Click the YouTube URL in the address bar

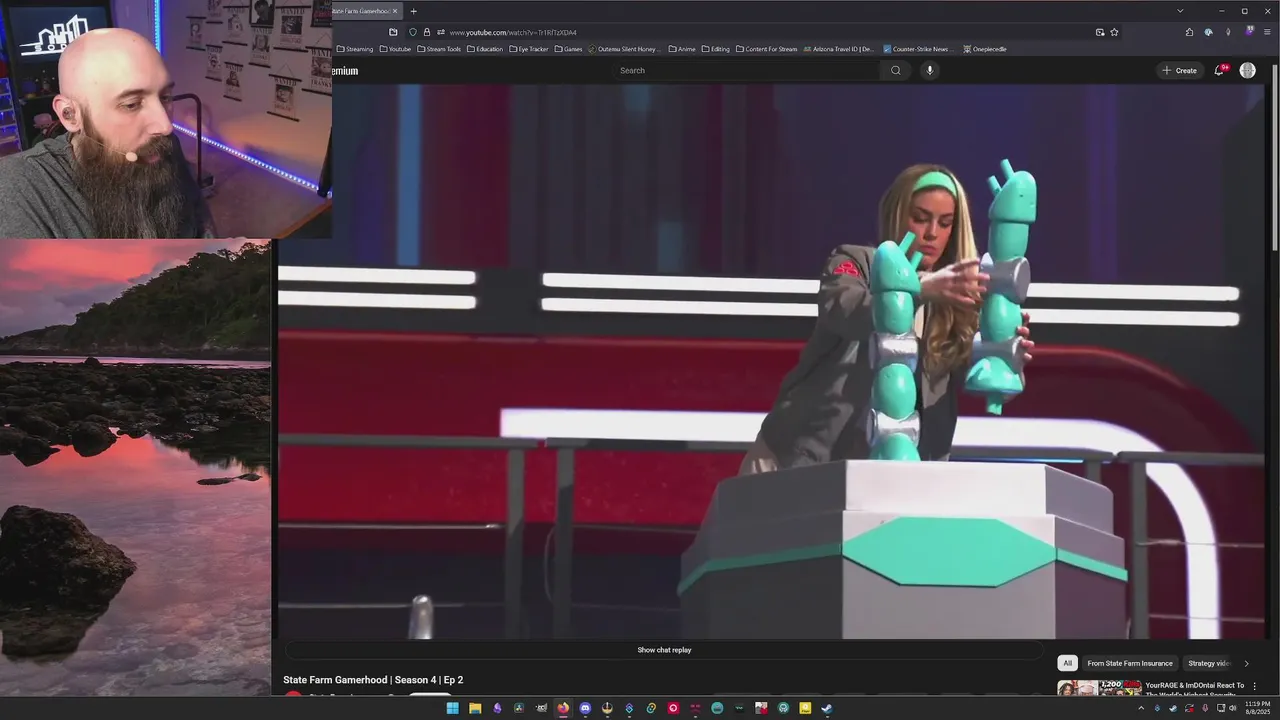(x=513, y=32)
